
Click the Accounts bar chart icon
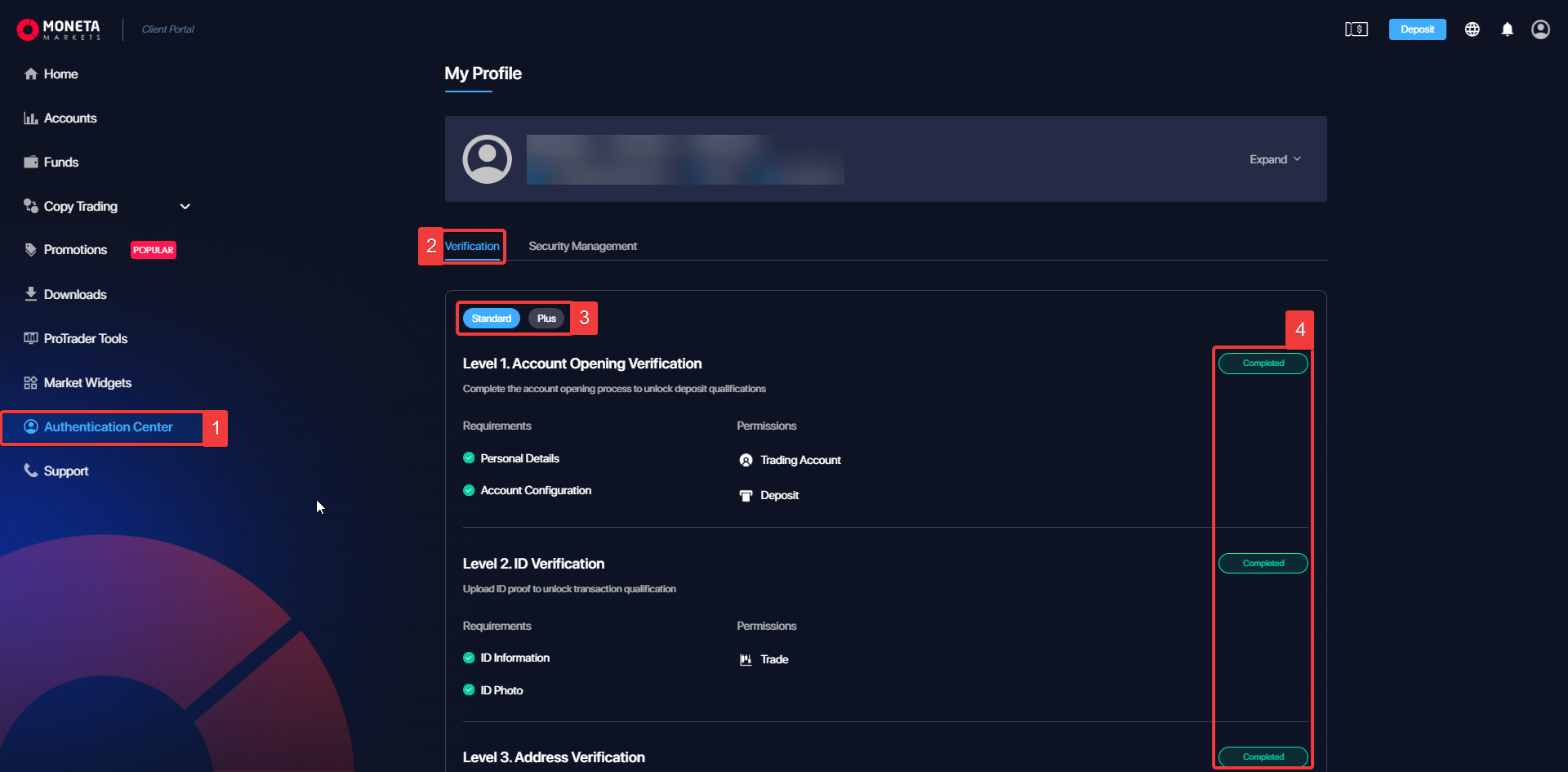(x=31, y=118)
